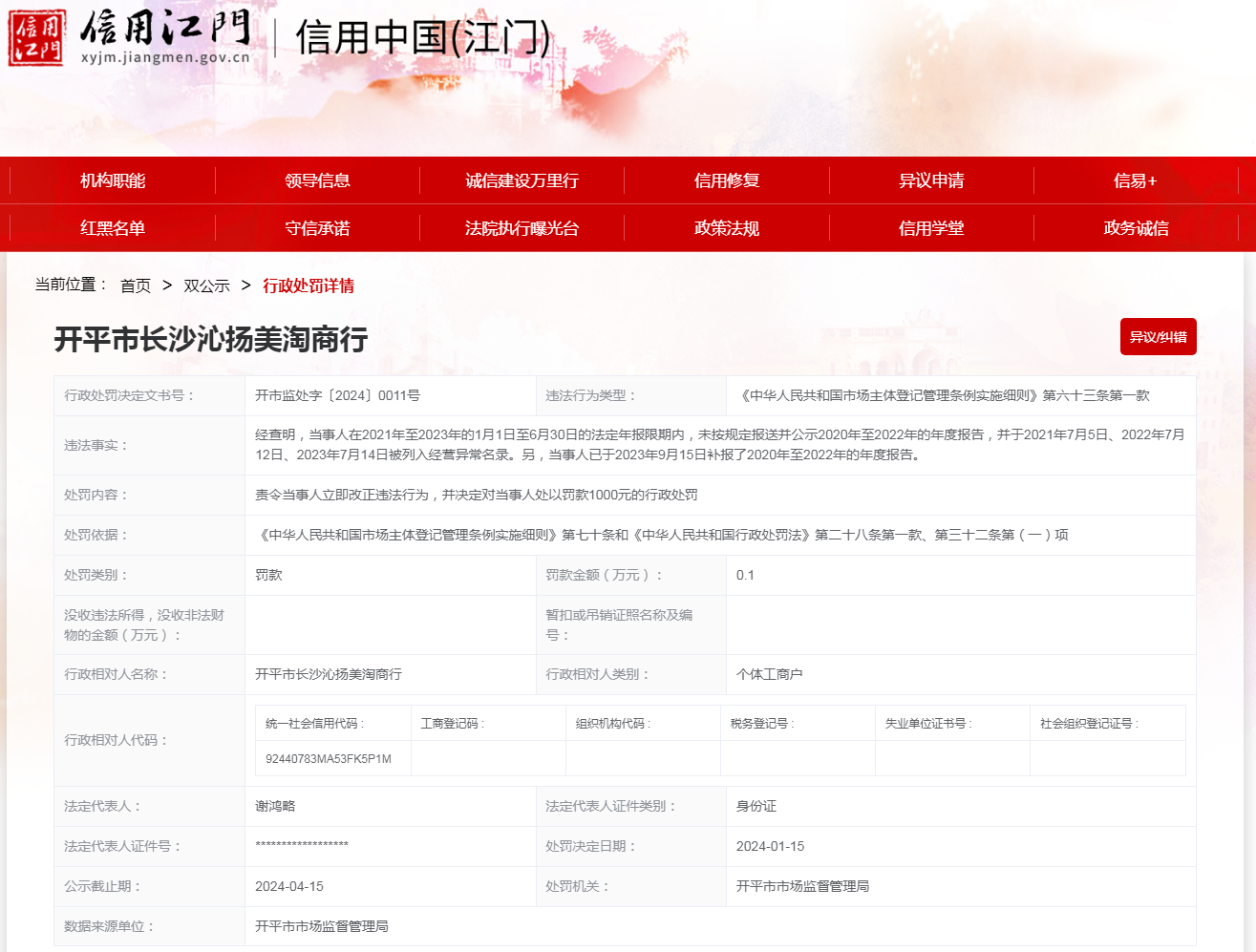Select 政策法规 in the navigation bar

pos(726,228)
